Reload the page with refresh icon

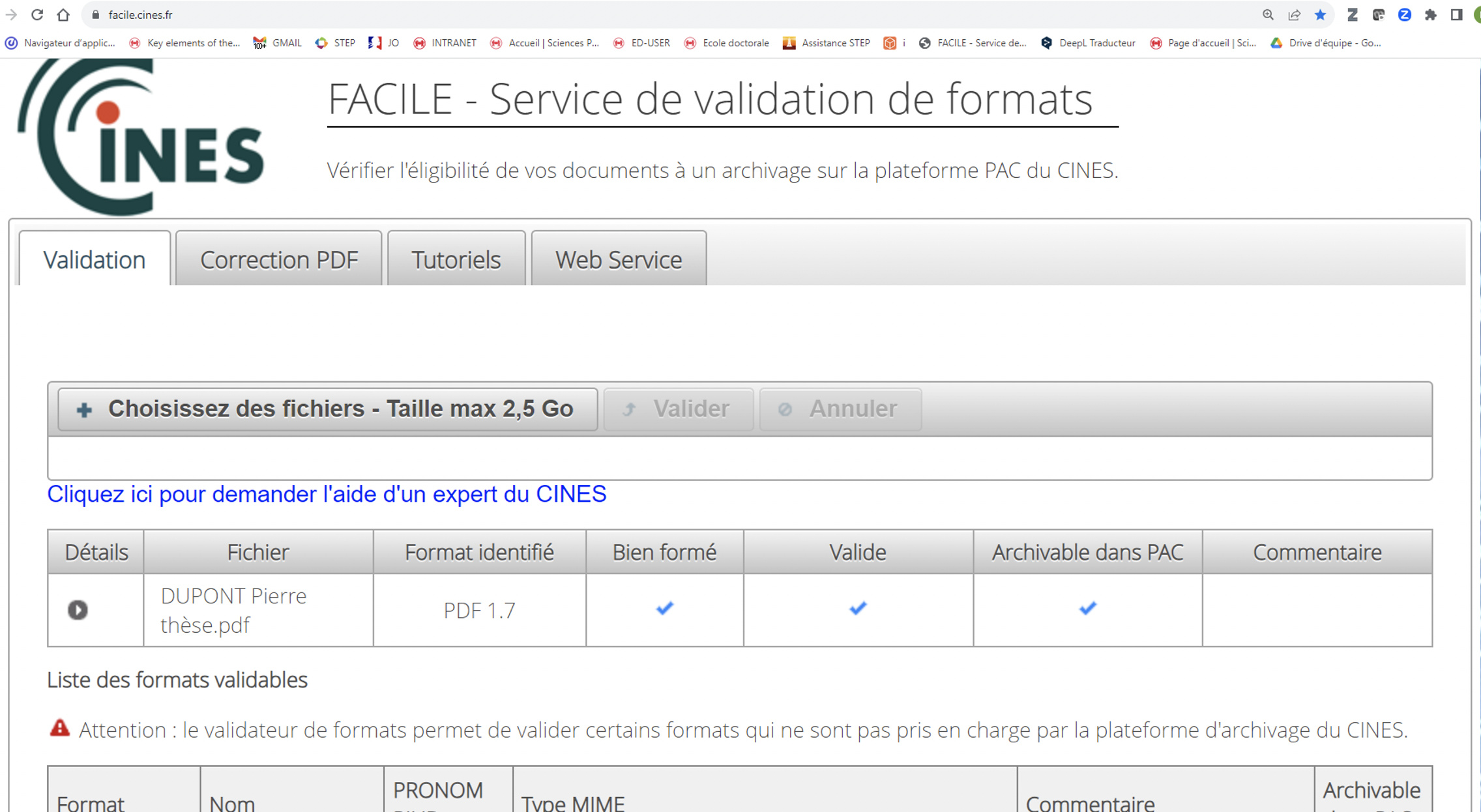[37, 14]
